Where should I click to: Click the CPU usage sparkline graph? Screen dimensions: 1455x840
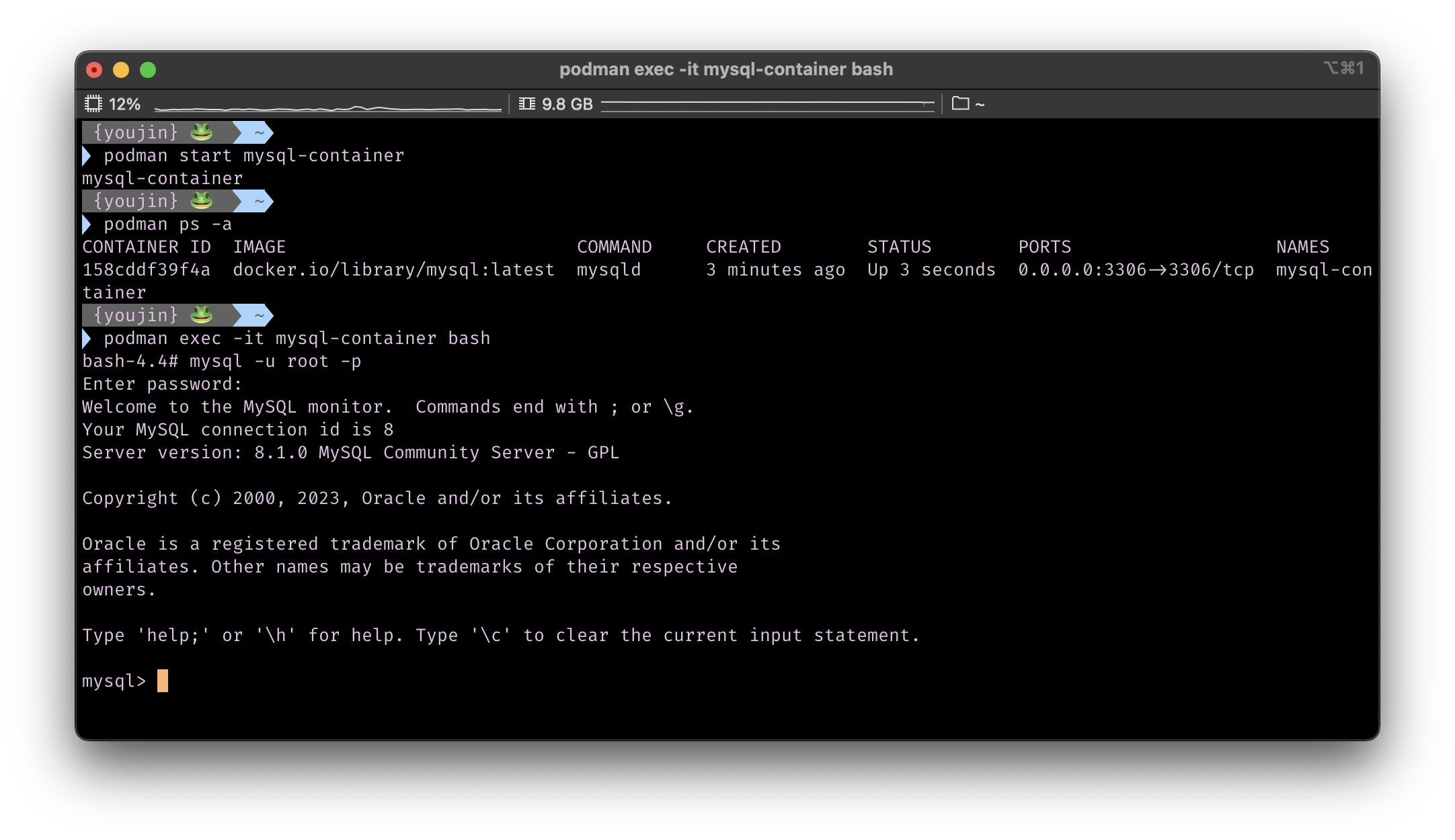327,107
